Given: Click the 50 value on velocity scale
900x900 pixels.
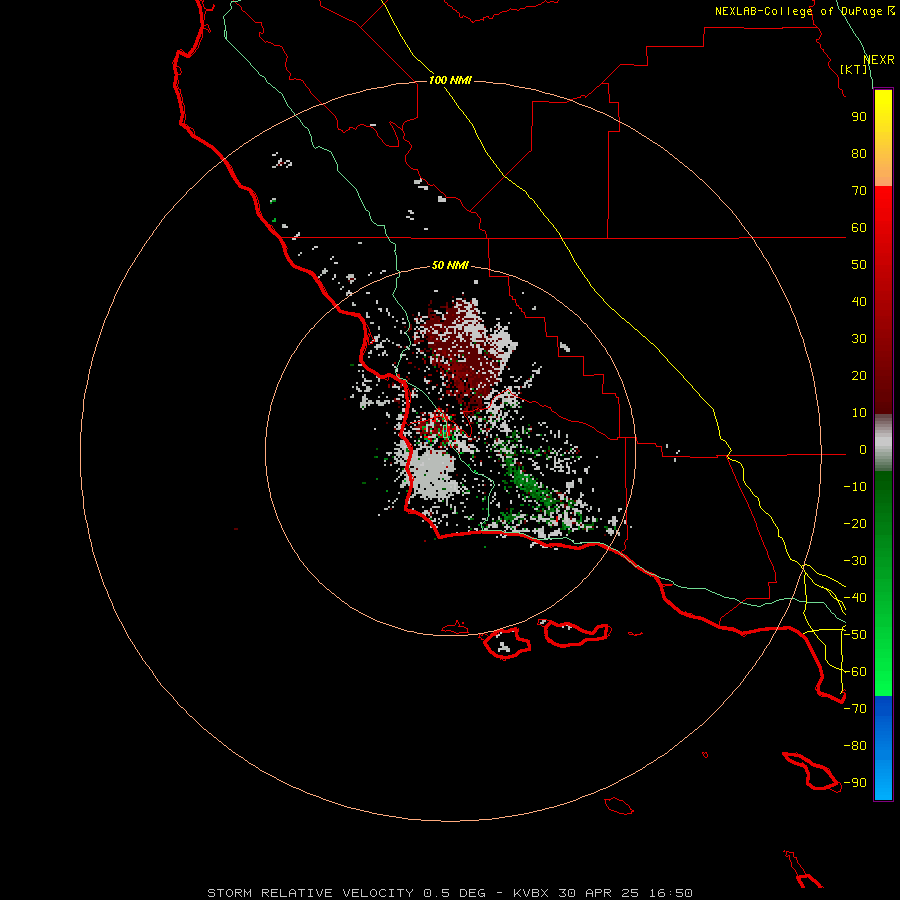Looking at the screenshot, I should [x=859, y=265].
